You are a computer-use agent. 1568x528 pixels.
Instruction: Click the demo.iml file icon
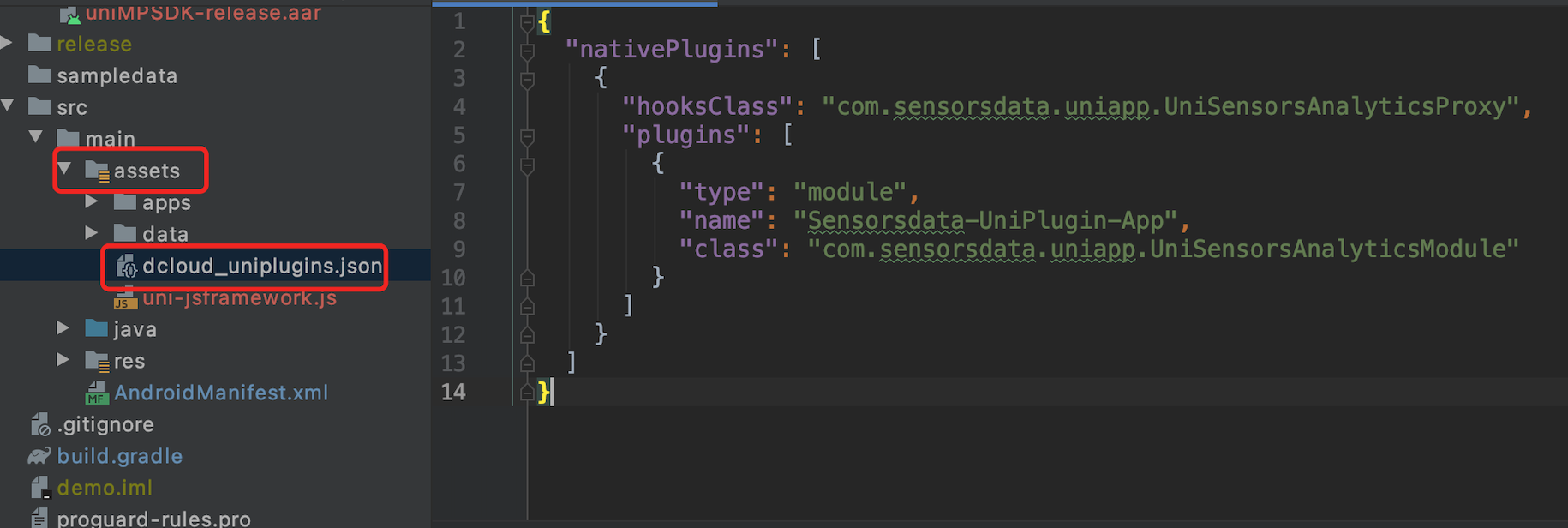[x=39, y=488]
